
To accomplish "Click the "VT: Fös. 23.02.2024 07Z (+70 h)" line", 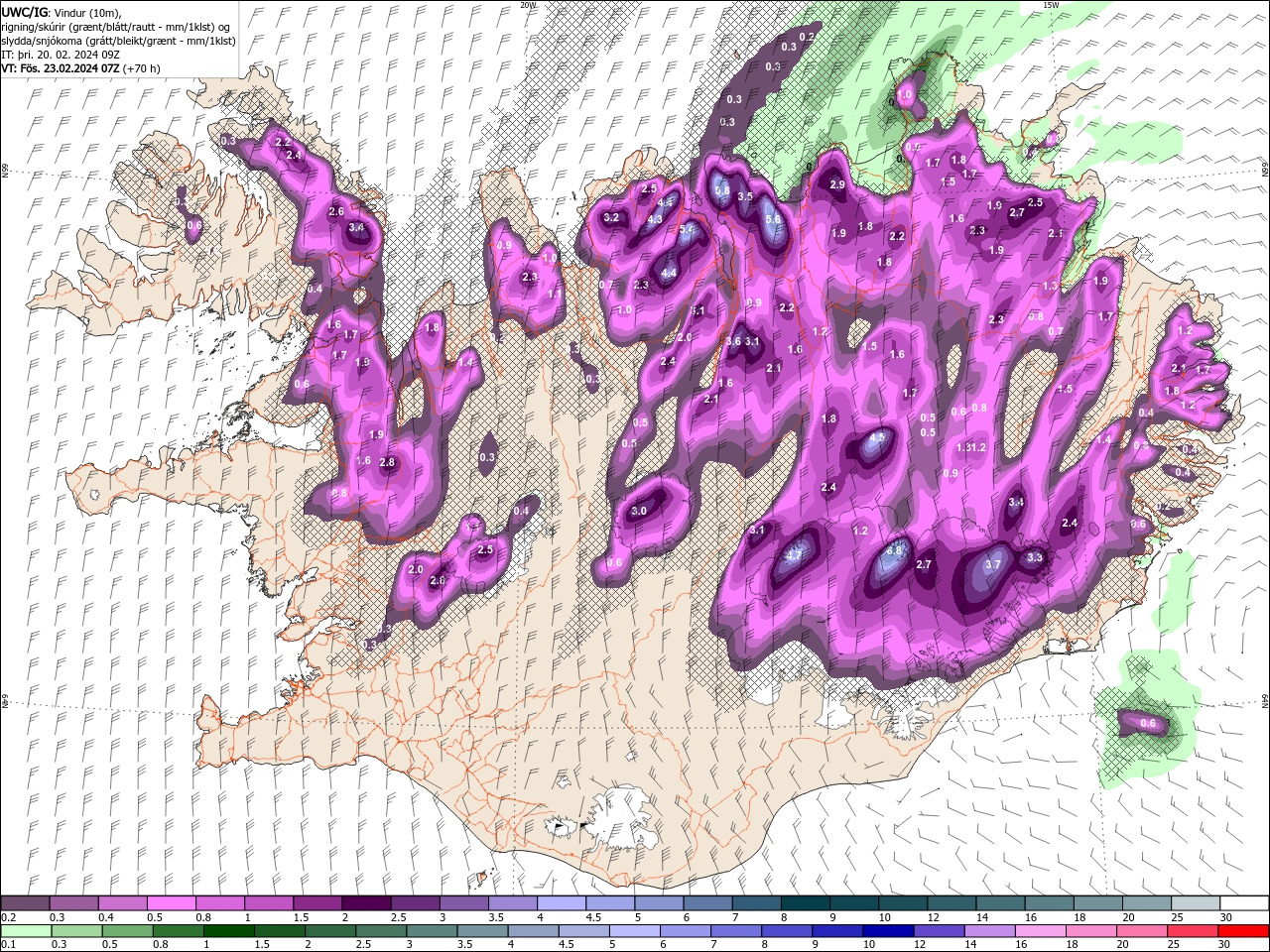I will click(81, 68).
